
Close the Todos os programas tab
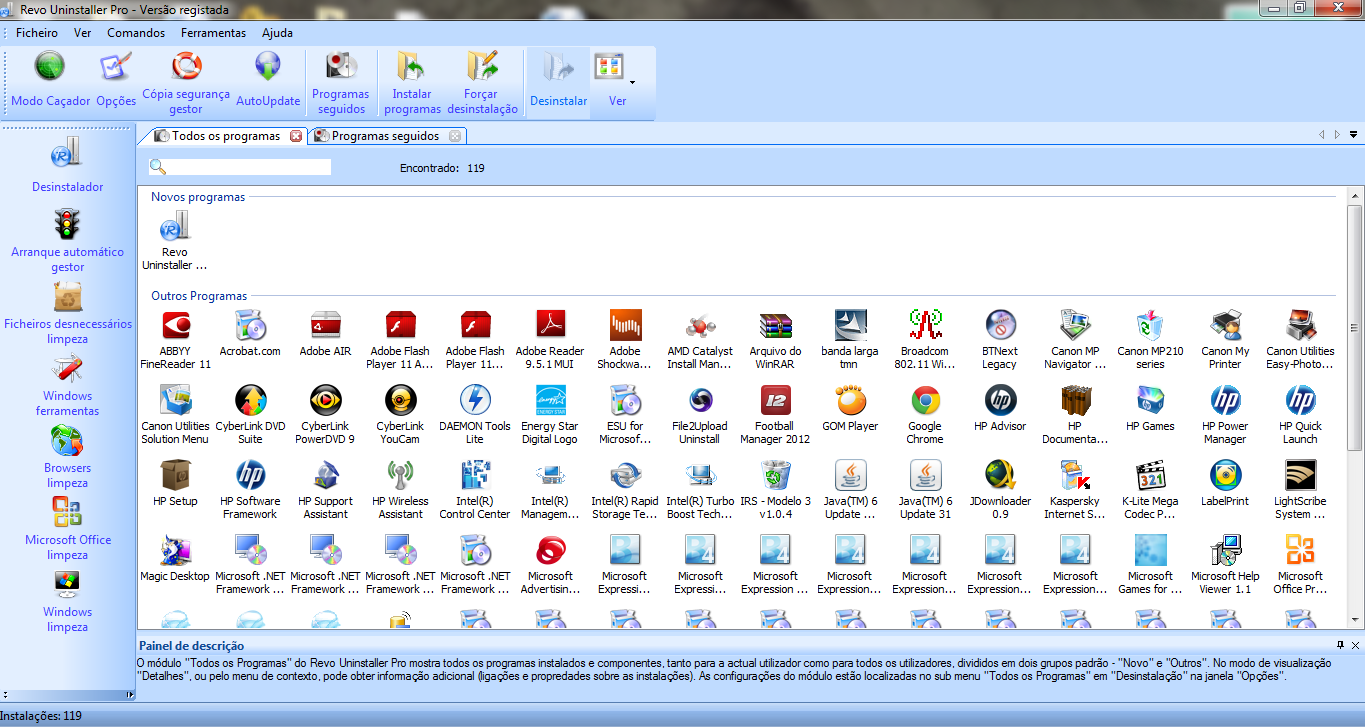(x=296, y=136)
